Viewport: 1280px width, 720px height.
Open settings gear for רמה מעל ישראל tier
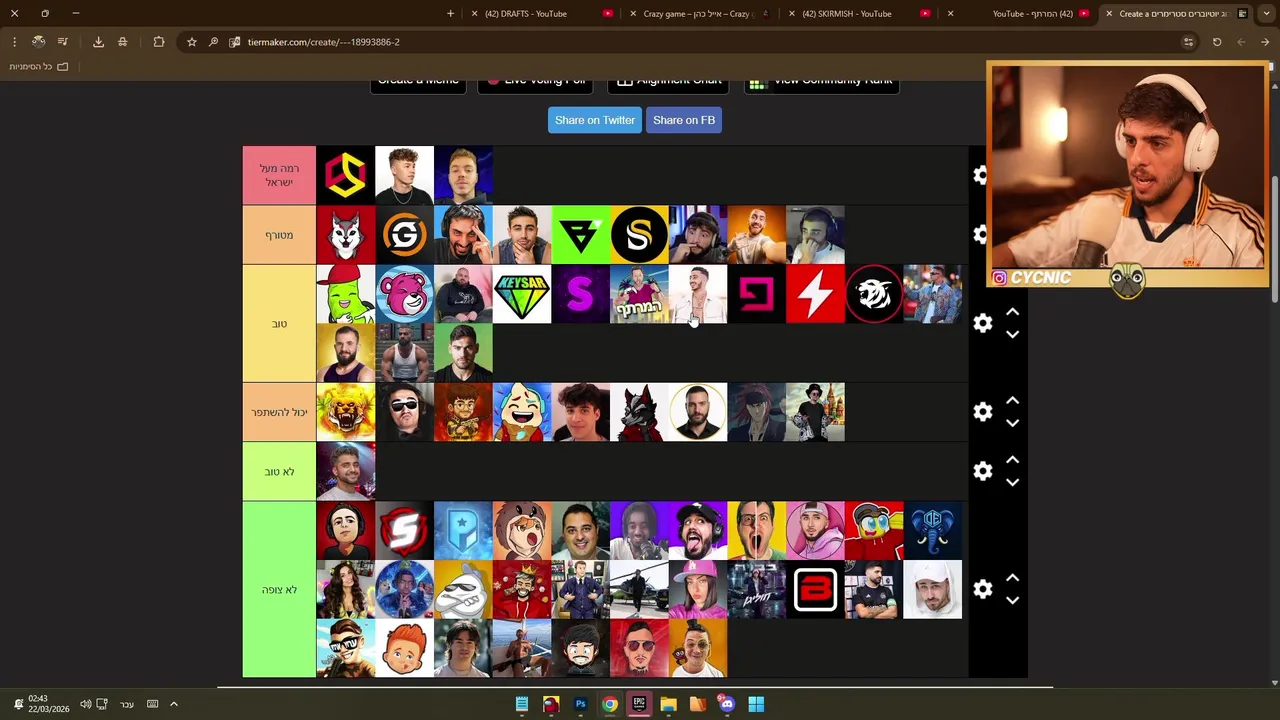tap(981, 175)
